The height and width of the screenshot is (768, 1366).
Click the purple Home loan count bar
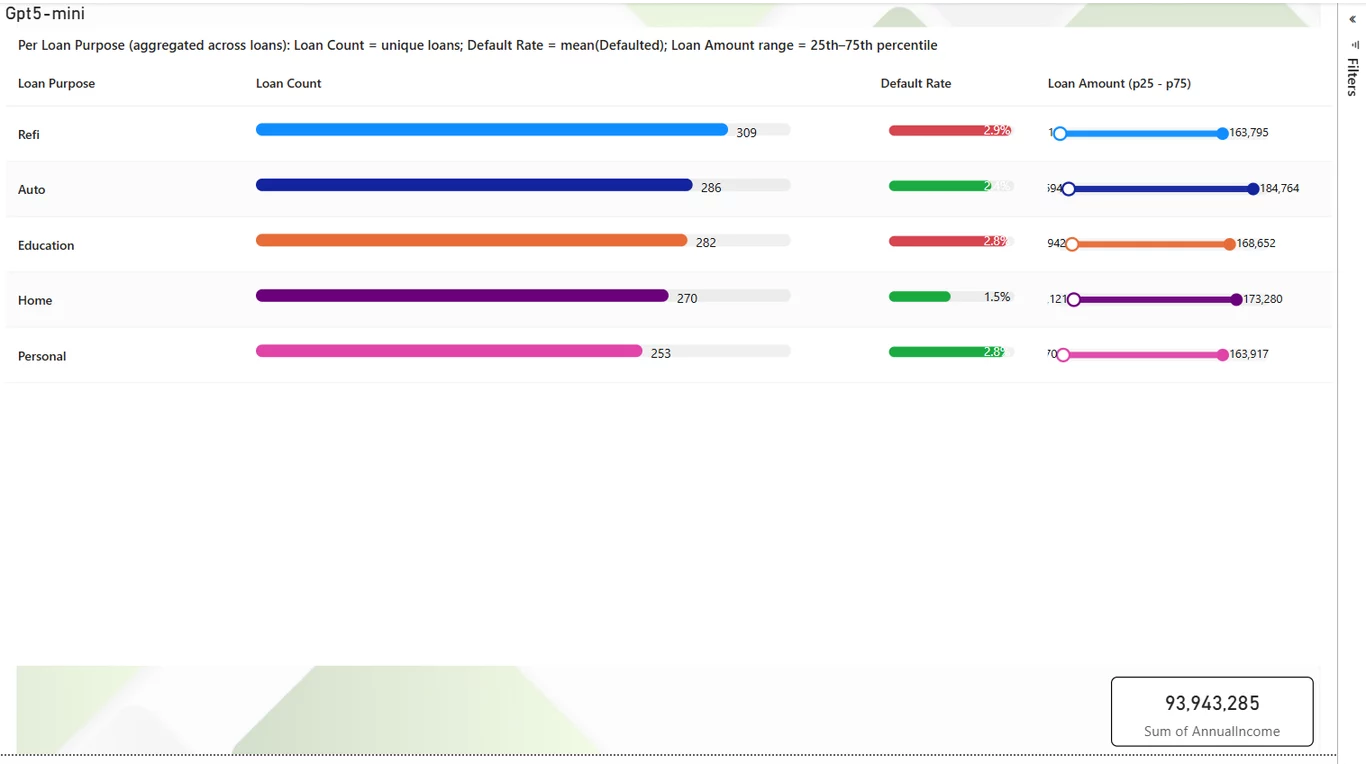462,295
